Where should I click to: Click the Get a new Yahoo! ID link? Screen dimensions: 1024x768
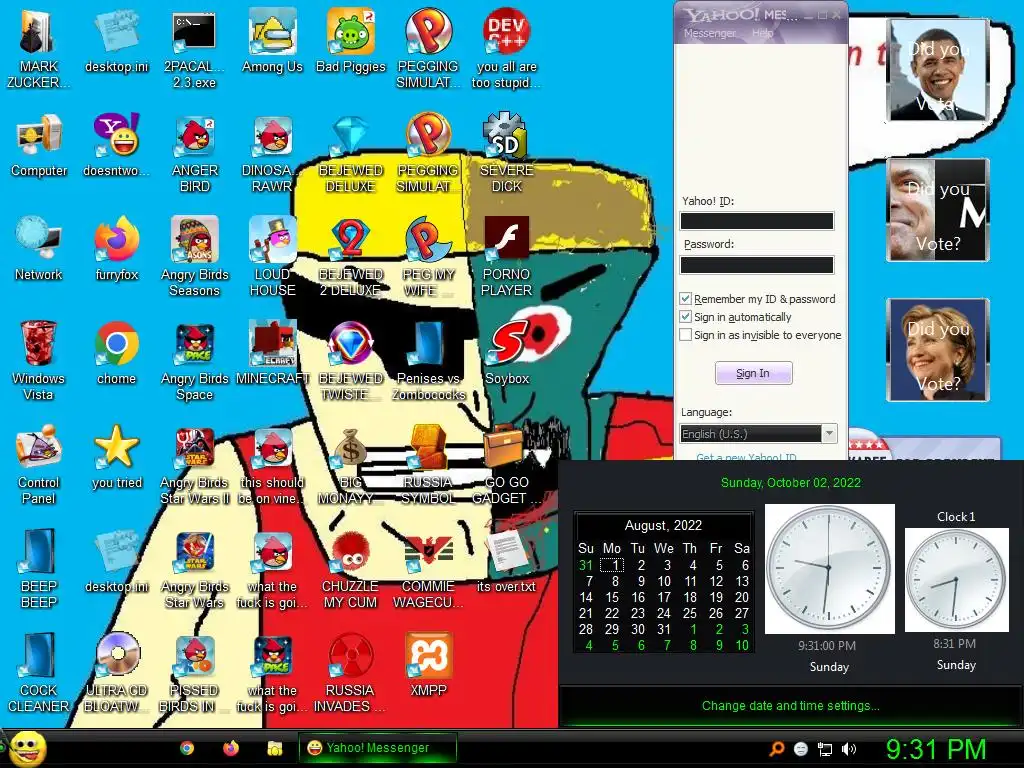pos(746,456)
